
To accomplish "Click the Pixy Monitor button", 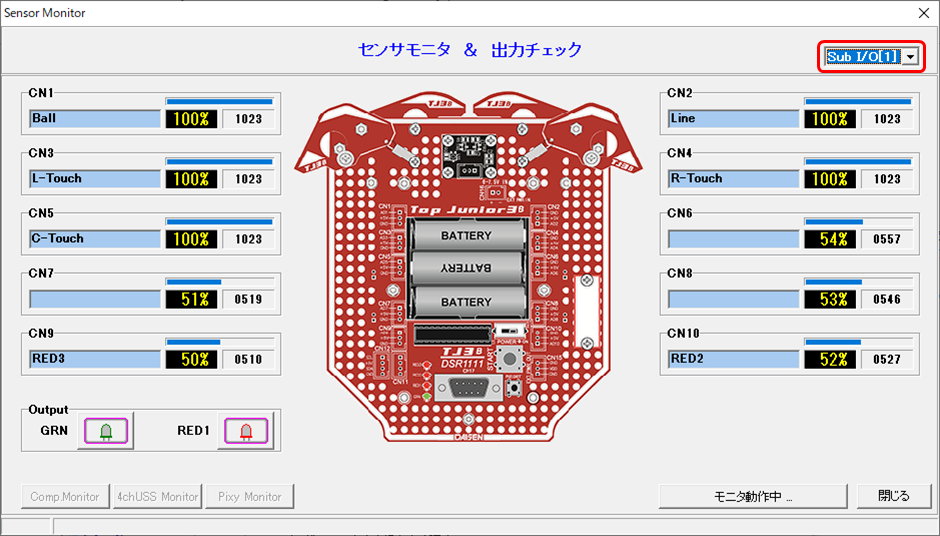I will tap(249, 496).
